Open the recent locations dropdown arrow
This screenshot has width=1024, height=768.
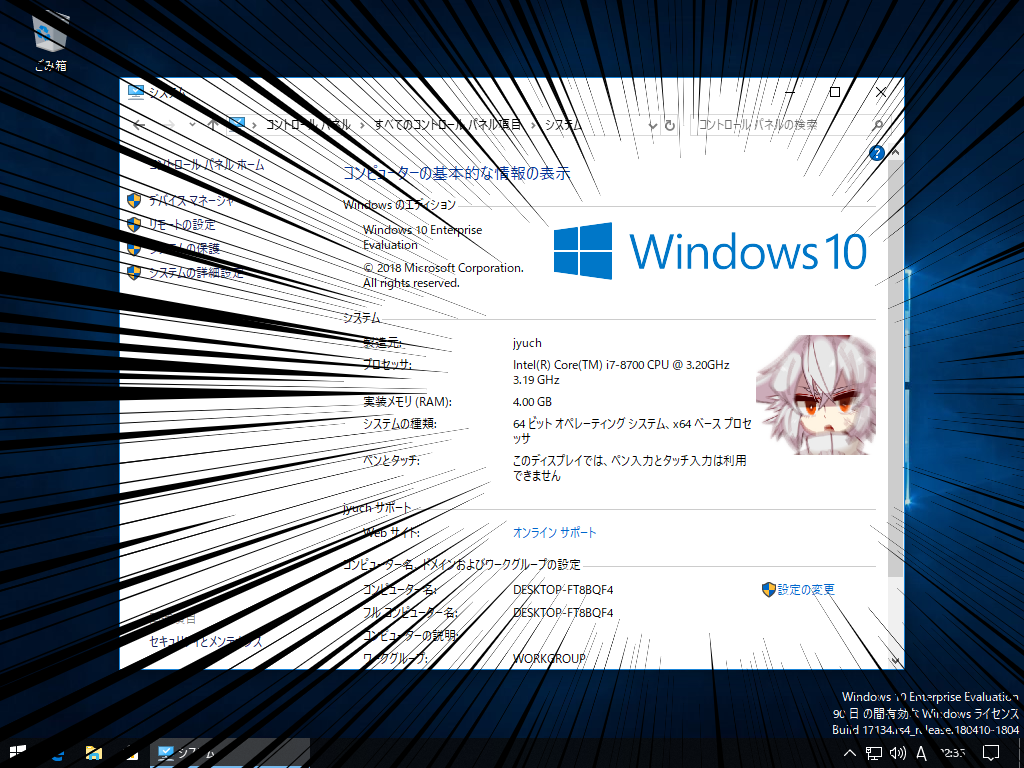[192, 125]
